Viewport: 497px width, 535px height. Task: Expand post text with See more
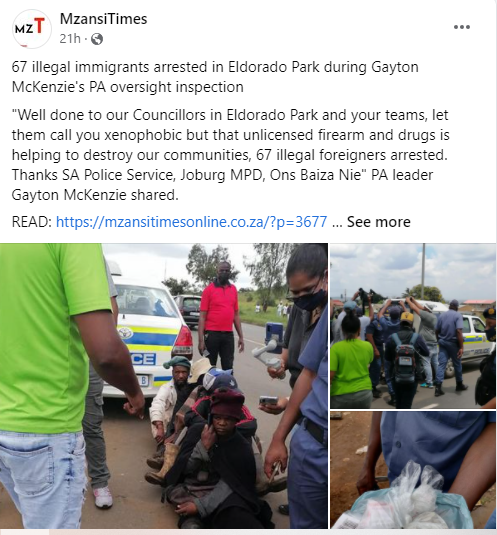(x=379, y=222)
